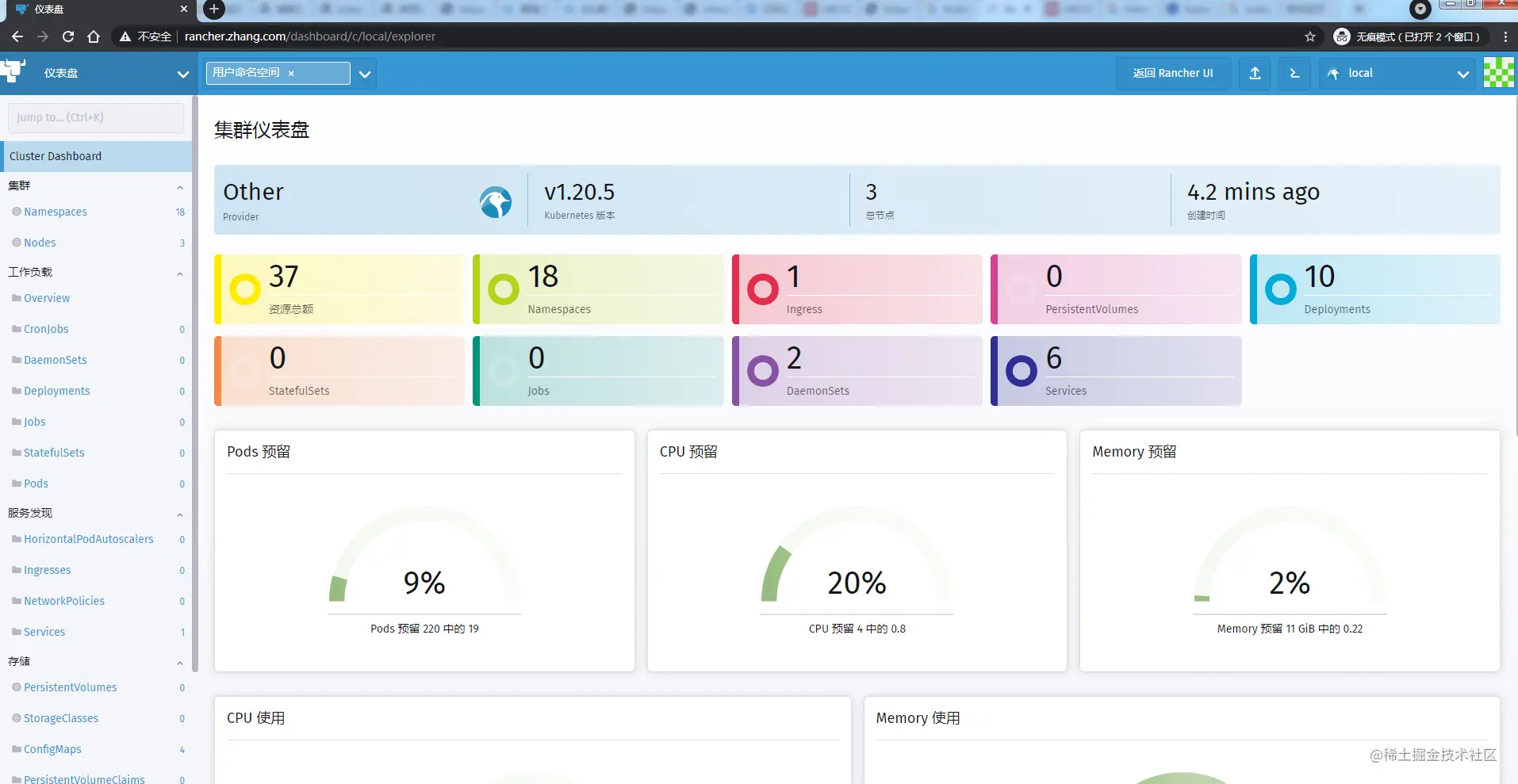The height and width of the screenshot is (784, 1518).
Task: Click the red Ingress ring icon
Action: 763,289
